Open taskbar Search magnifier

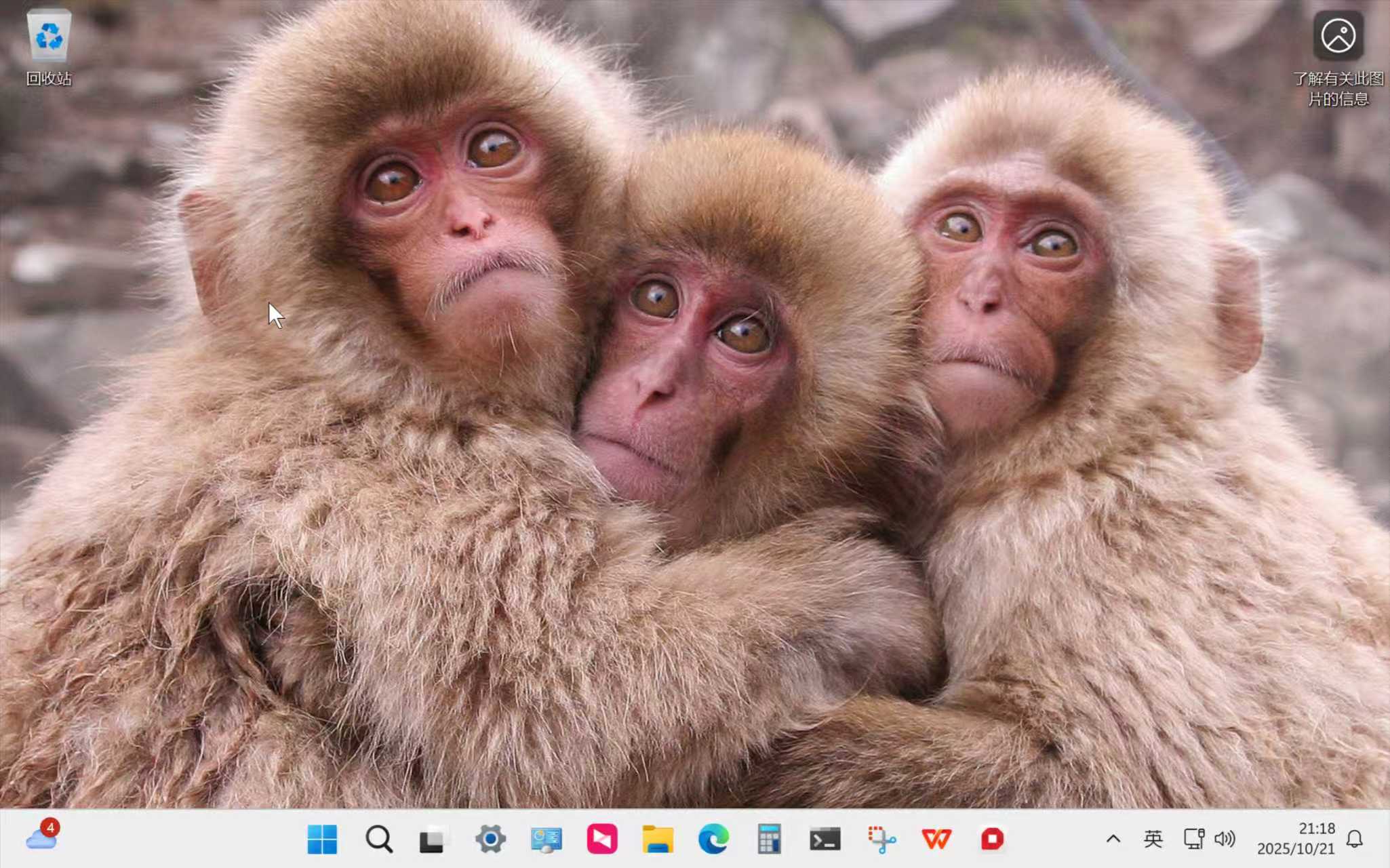point(378,840)
